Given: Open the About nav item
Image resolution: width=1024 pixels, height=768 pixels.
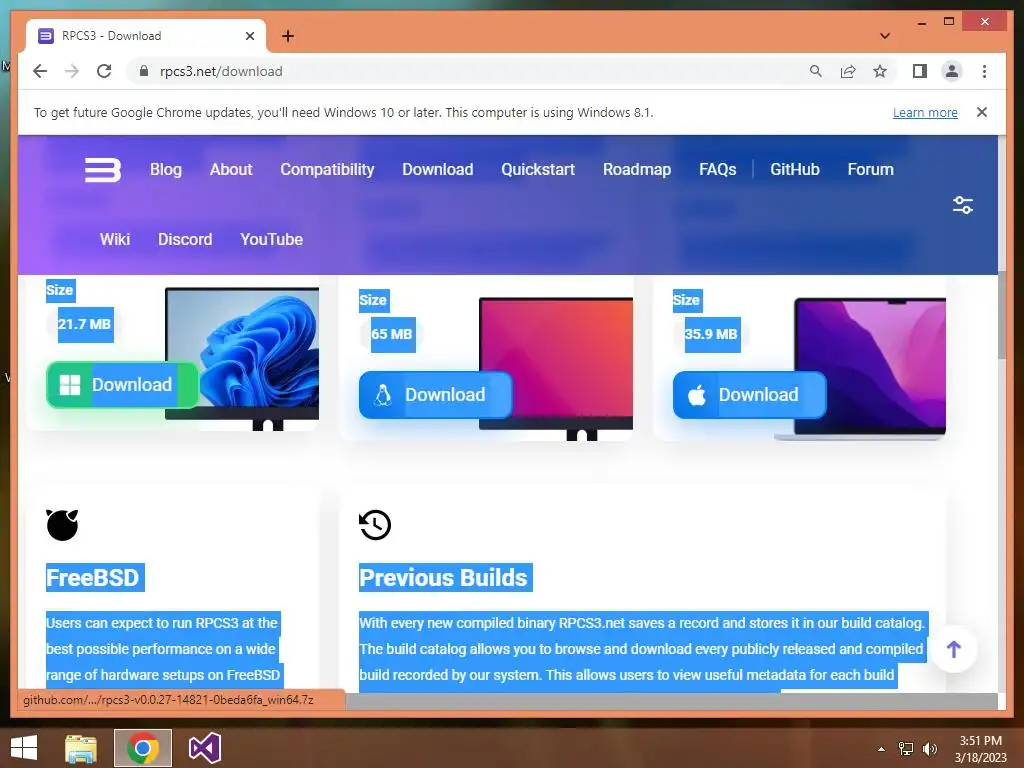Looking at the screenshot, I should tap(231, 170).
